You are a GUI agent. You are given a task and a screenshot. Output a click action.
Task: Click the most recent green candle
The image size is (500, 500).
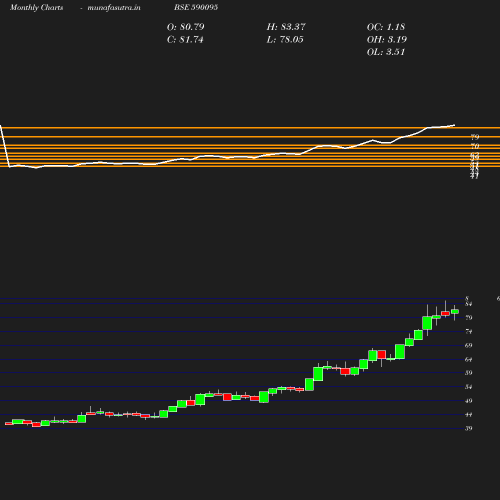455,311
